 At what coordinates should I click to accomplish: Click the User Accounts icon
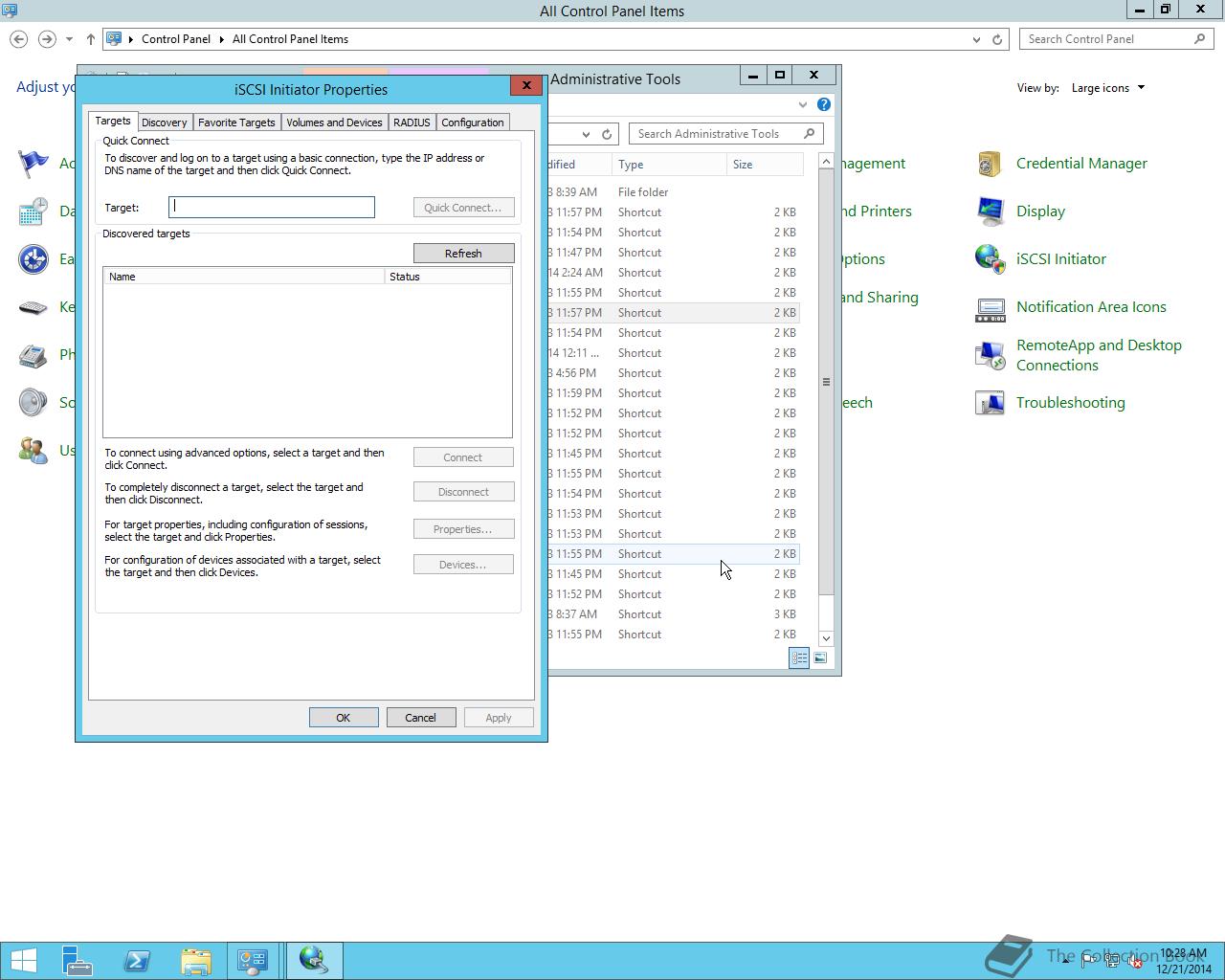click(33, 451)
